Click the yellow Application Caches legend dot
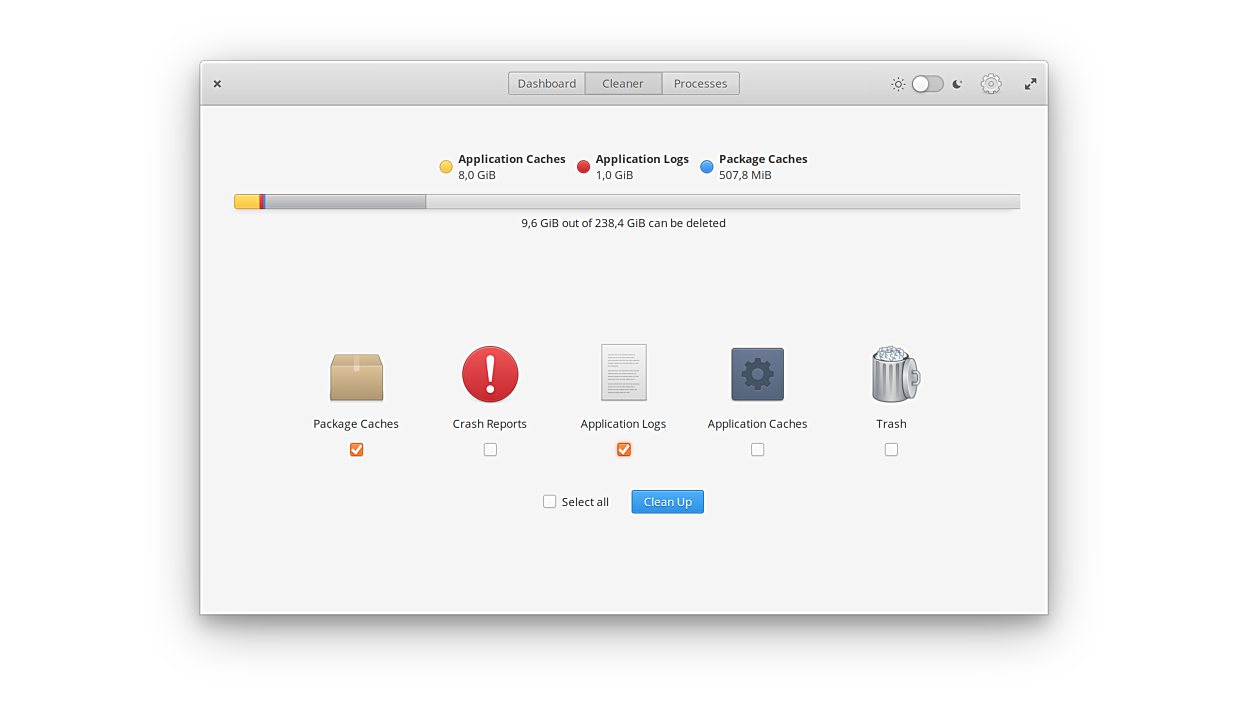 pos(446,167)
